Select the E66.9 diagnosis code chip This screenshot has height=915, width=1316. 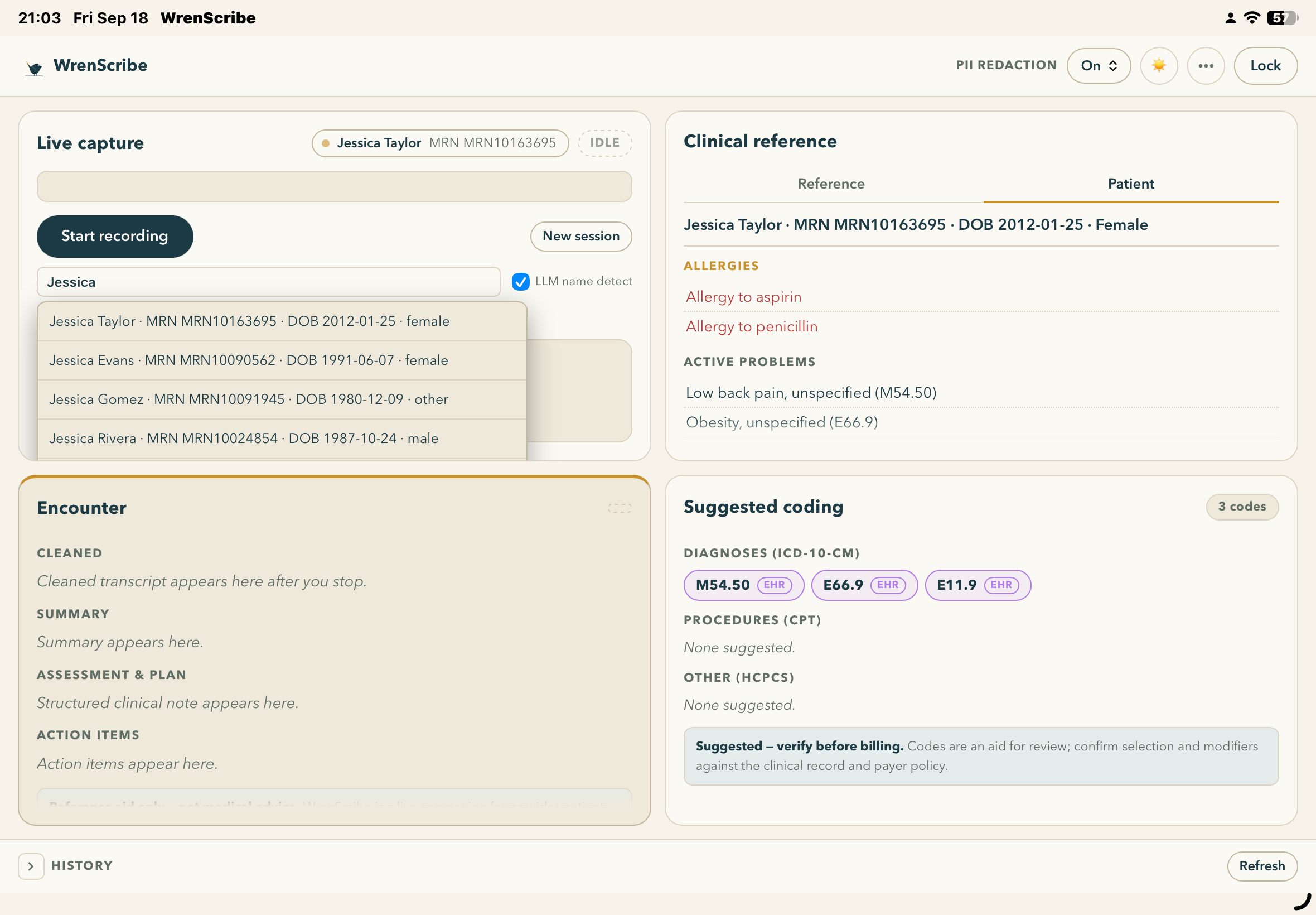click(x=864, y=585)
